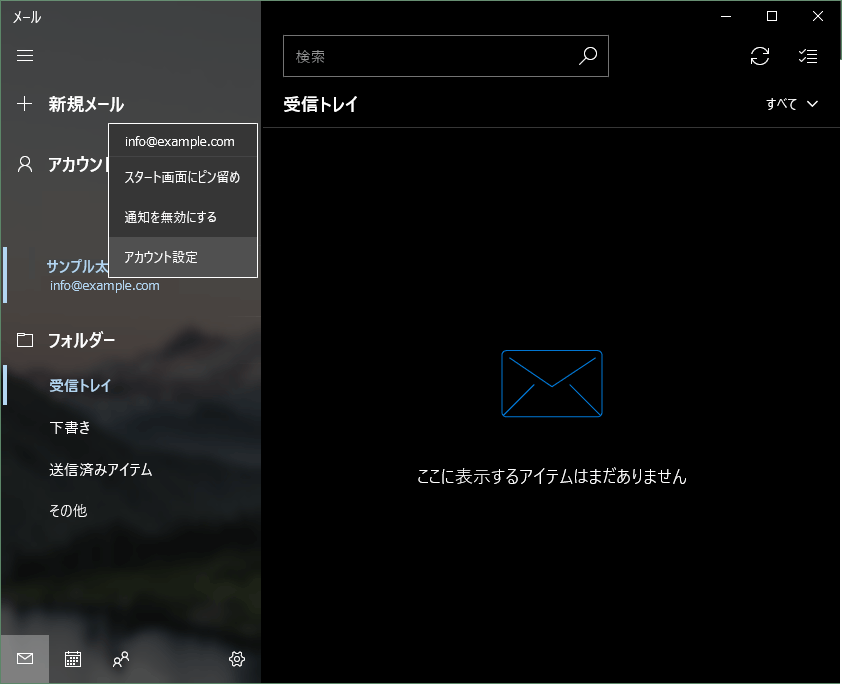Click the Mail envelope icon in bottom bar

[25, 659]
